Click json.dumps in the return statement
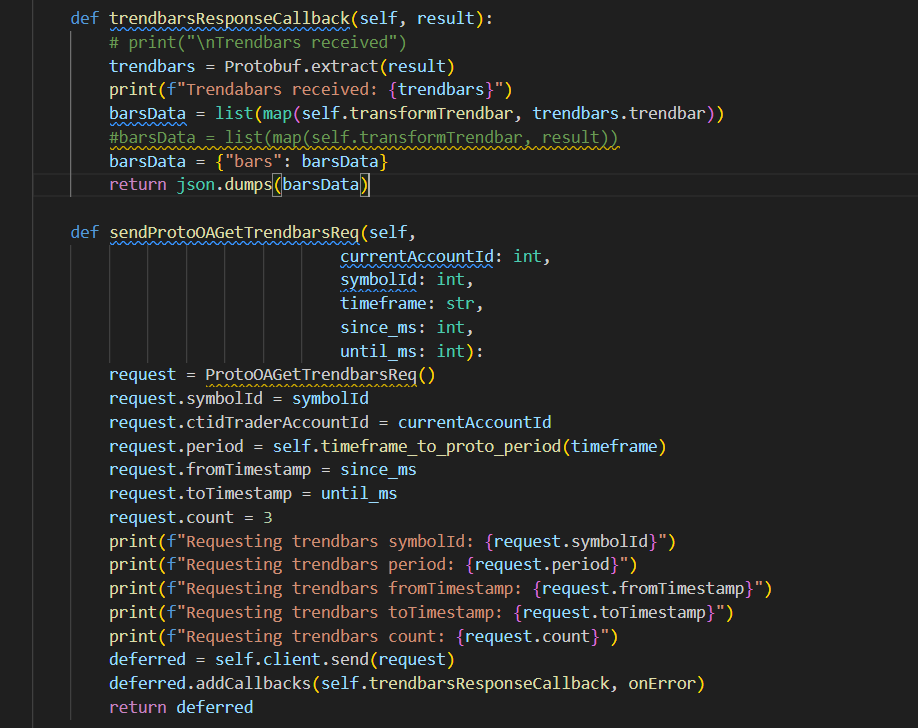This screenshot has width=918, height=728. (x=224, y=185)
